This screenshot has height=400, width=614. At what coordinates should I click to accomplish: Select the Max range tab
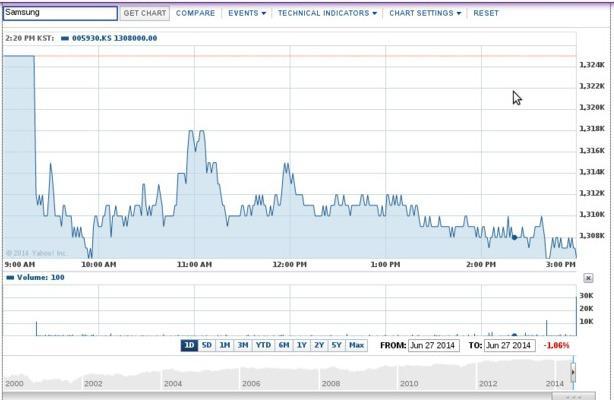356,345
